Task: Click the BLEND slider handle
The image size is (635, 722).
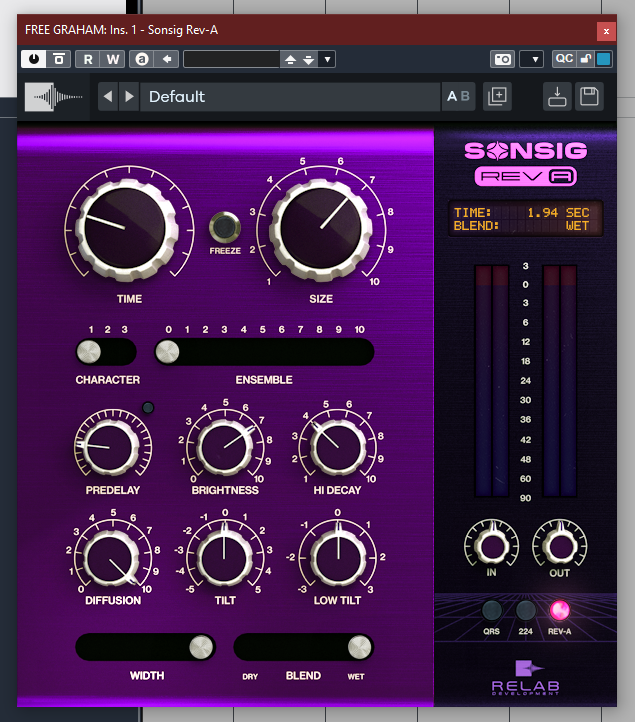Action: click(358, 647)
